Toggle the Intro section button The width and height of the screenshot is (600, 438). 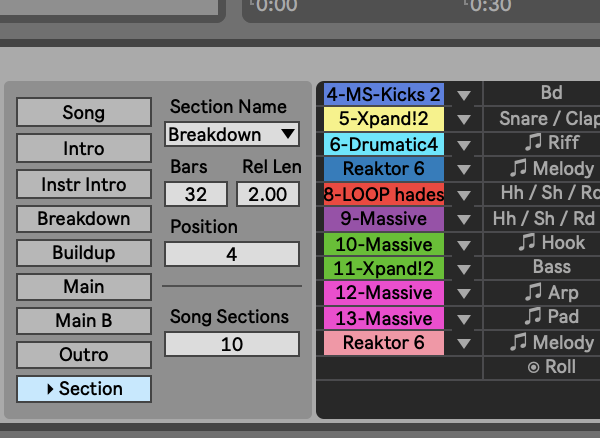click(x=83, y=150)
